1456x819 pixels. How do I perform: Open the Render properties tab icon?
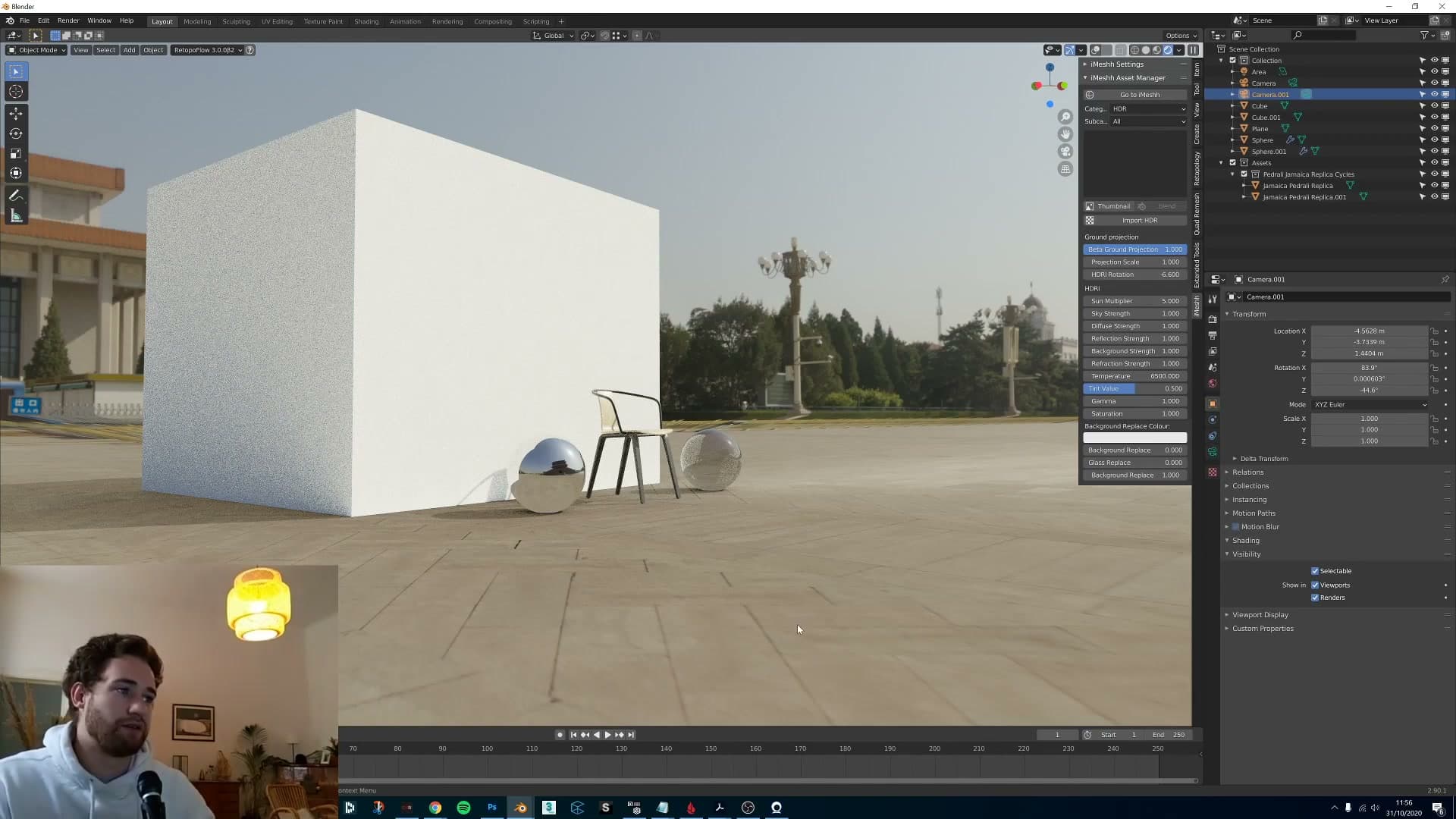click(x=1213, y=319)
